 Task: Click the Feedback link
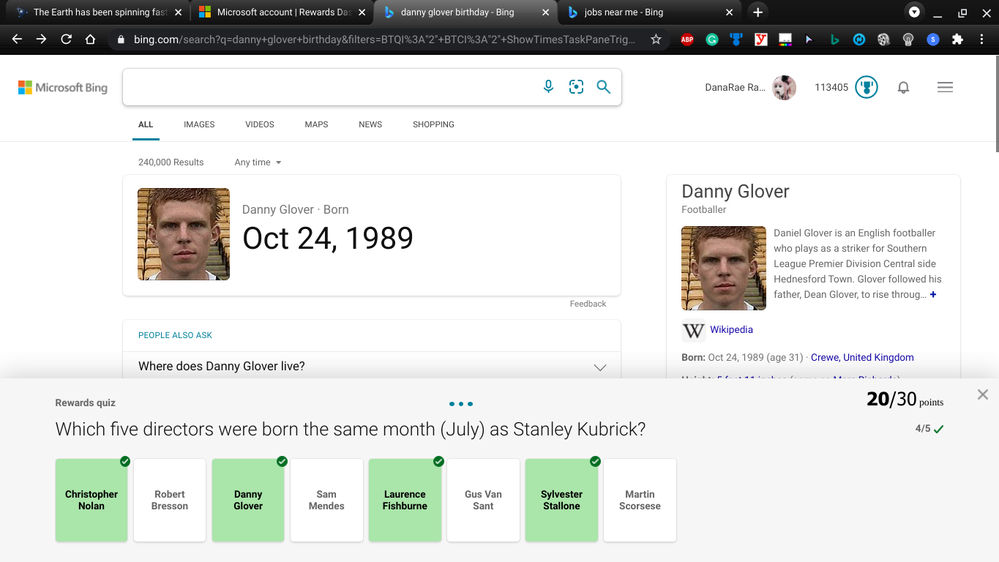(x=587, y=304)
